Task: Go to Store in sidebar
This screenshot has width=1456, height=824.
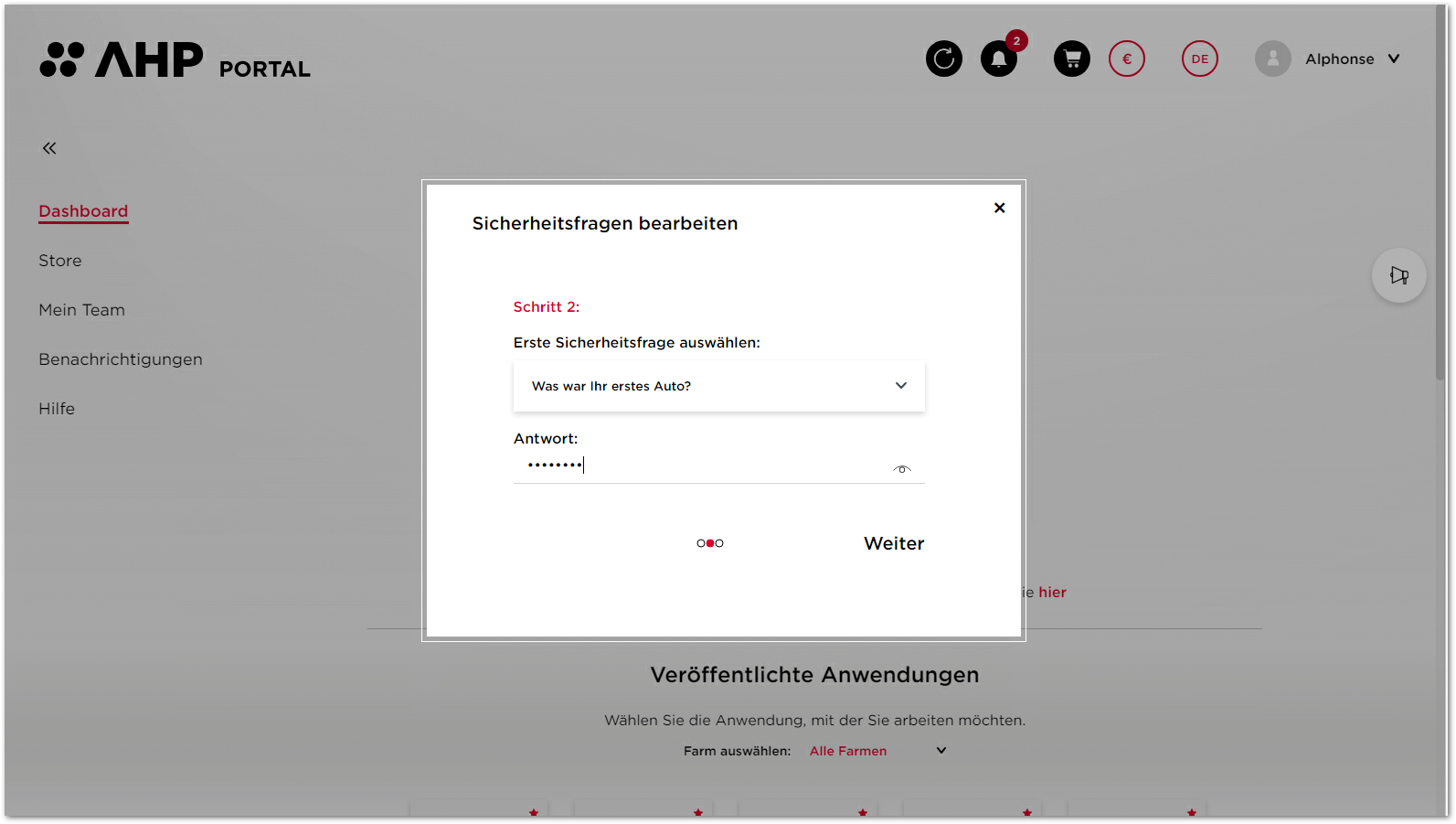Action: [60, 261]
